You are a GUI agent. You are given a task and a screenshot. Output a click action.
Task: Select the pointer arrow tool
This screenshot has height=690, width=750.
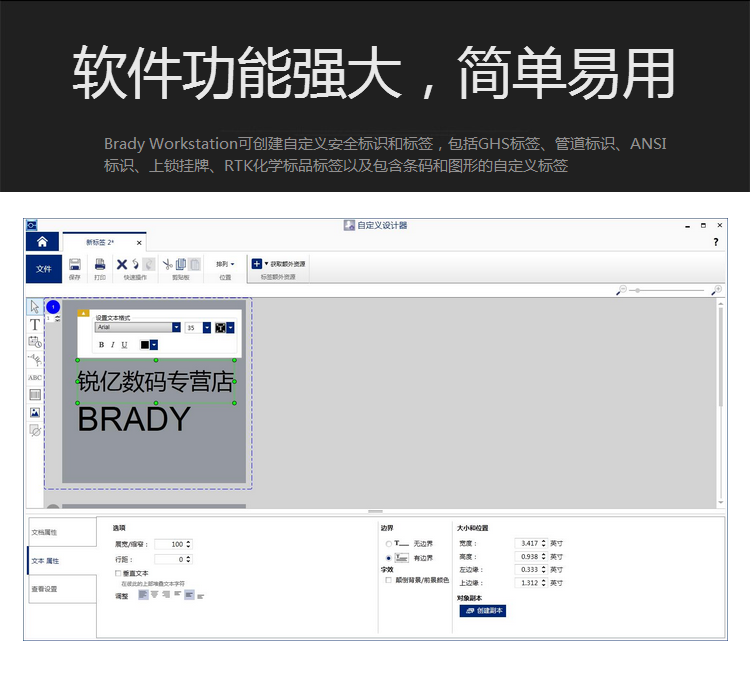[35, 306]
